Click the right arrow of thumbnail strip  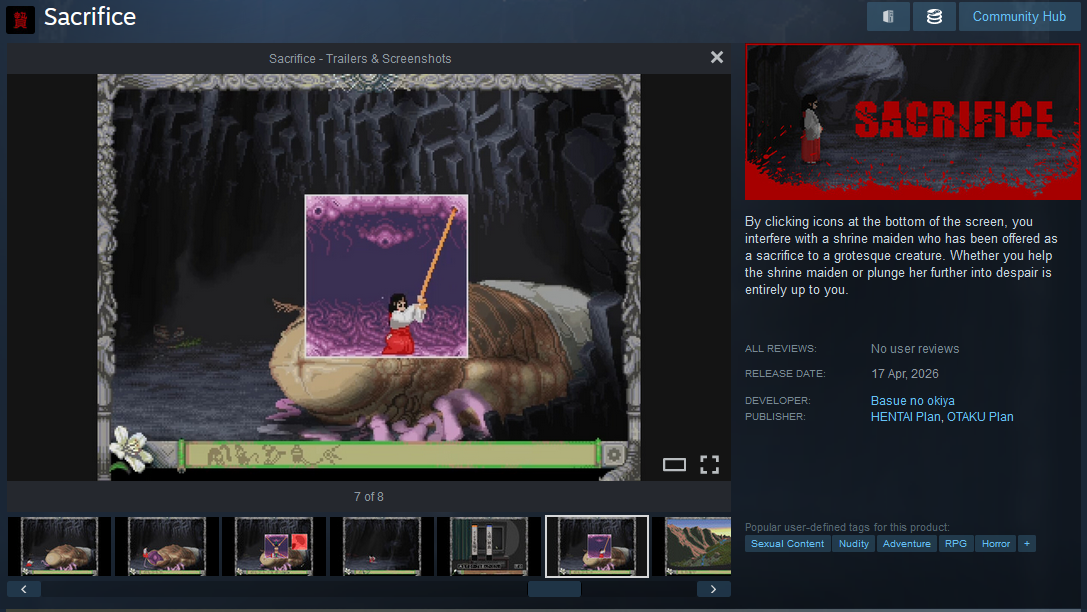click(713, 589)
